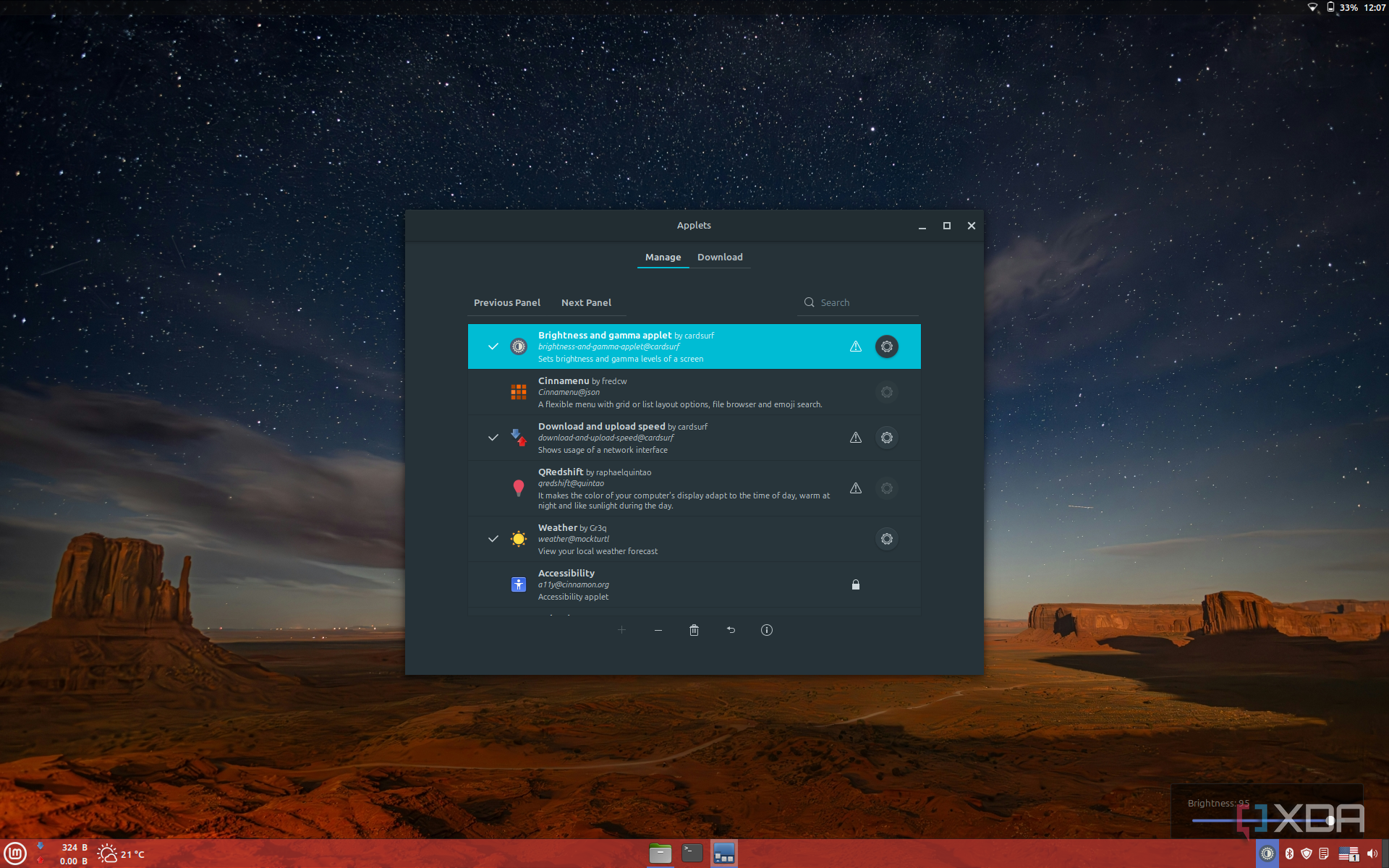Click the weather applet on the panel
Image resolution: width=1389 pixels, height=868 pixels.
(121, 854)
